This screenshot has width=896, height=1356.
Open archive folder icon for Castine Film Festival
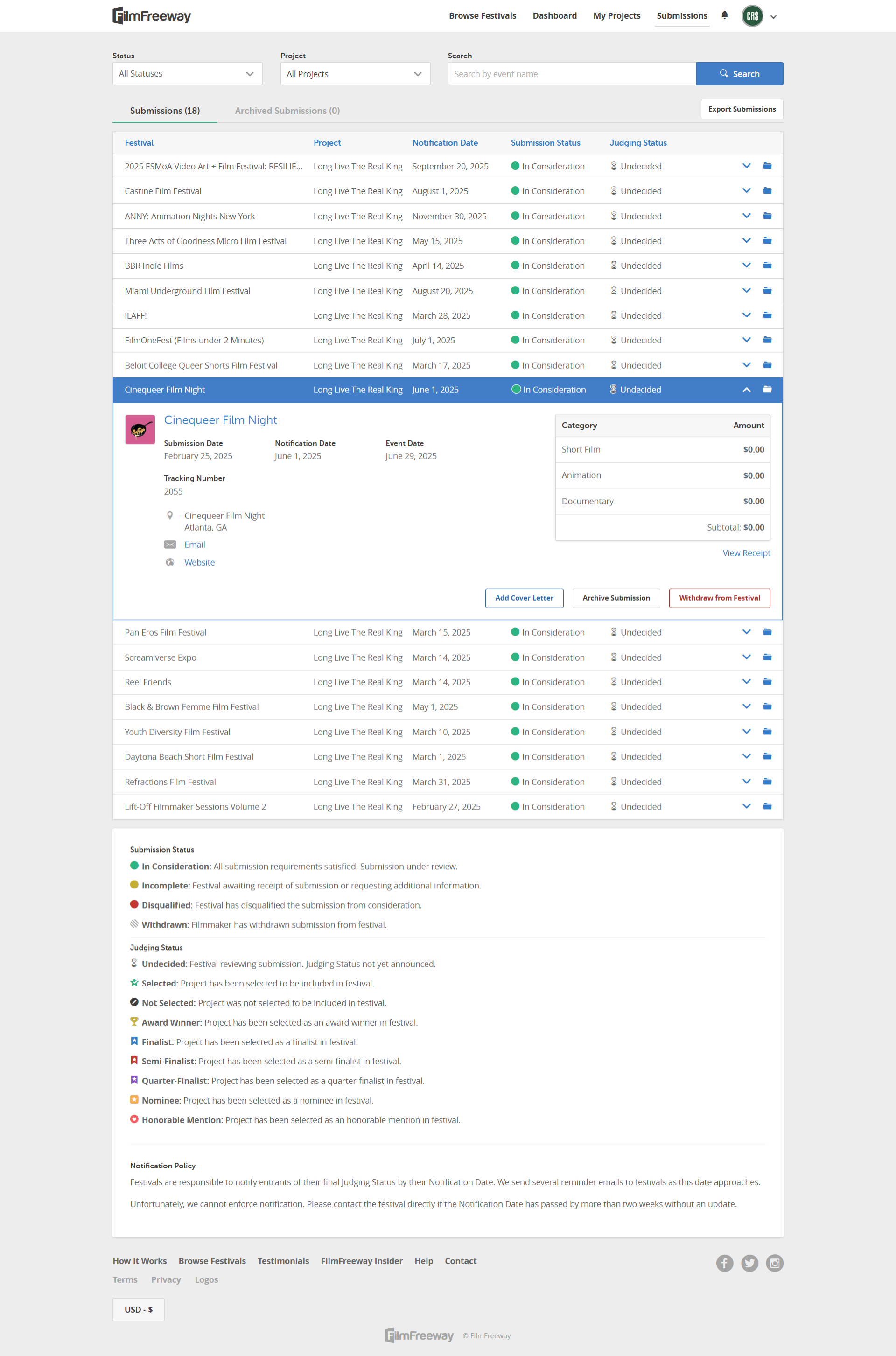pos(767,191)
